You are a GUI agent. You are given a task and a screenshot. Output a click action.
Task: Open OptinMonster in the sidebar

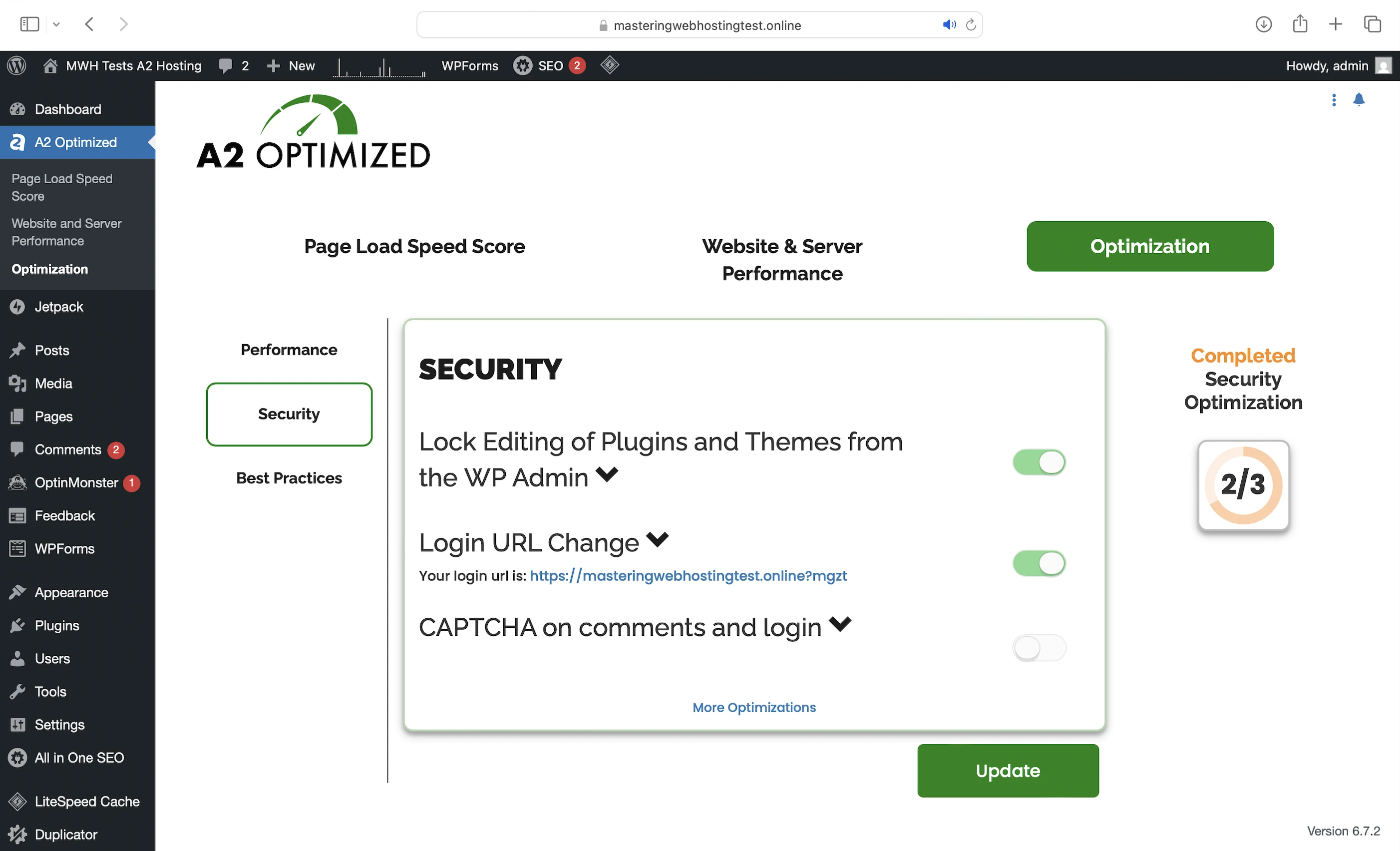click(76, 482)
